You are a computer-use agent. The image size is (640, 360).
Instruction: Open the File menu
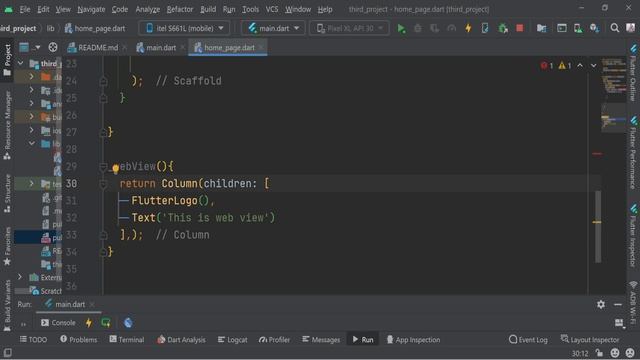24,9
